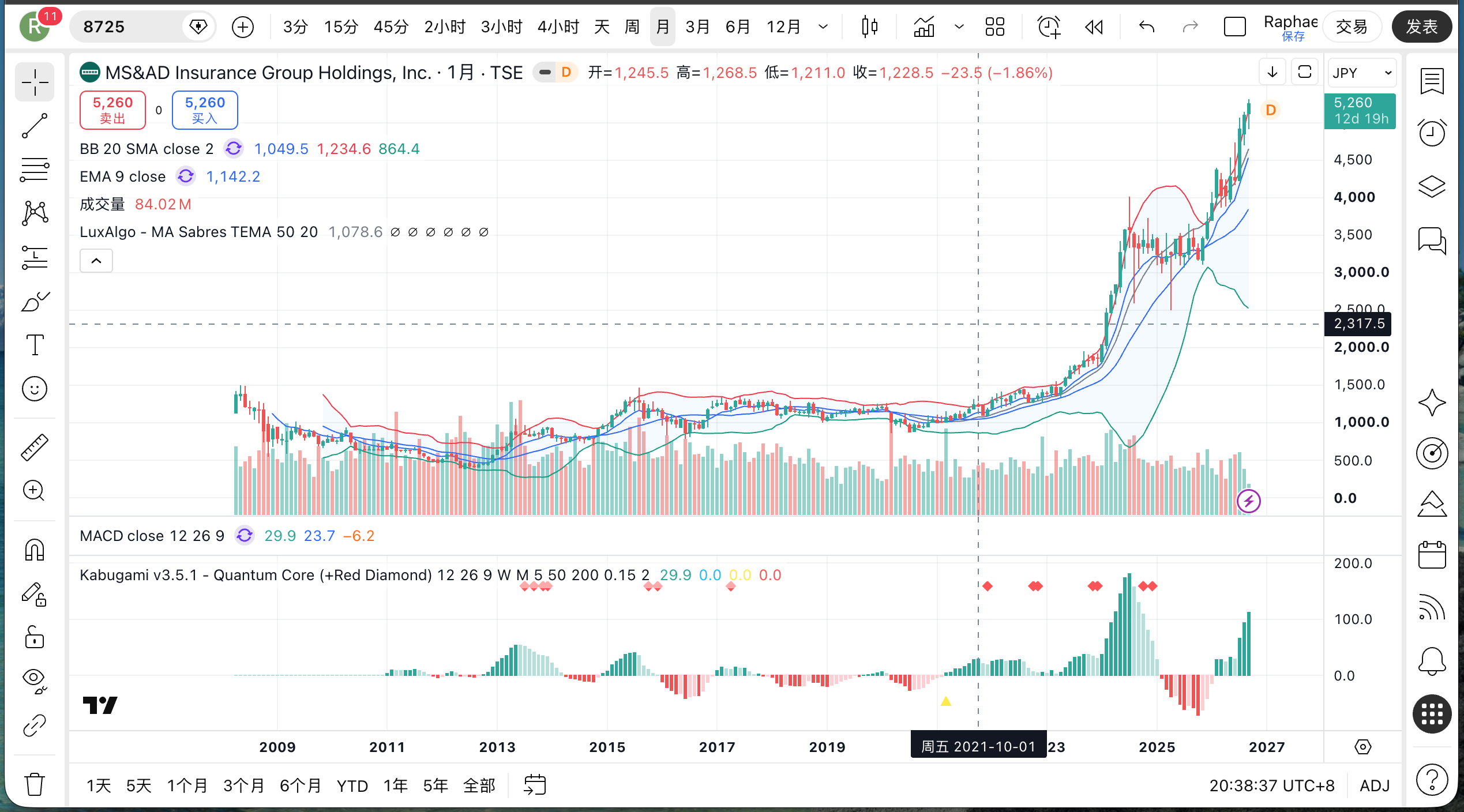Open the layout grid selector
This screenshot has width=1464, height=812.
click(995, 27)
